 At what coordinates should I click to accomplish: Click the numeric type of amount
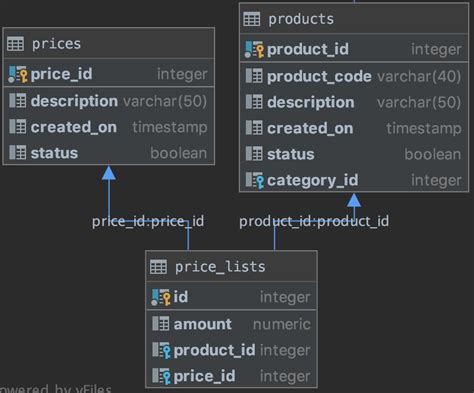282,324
